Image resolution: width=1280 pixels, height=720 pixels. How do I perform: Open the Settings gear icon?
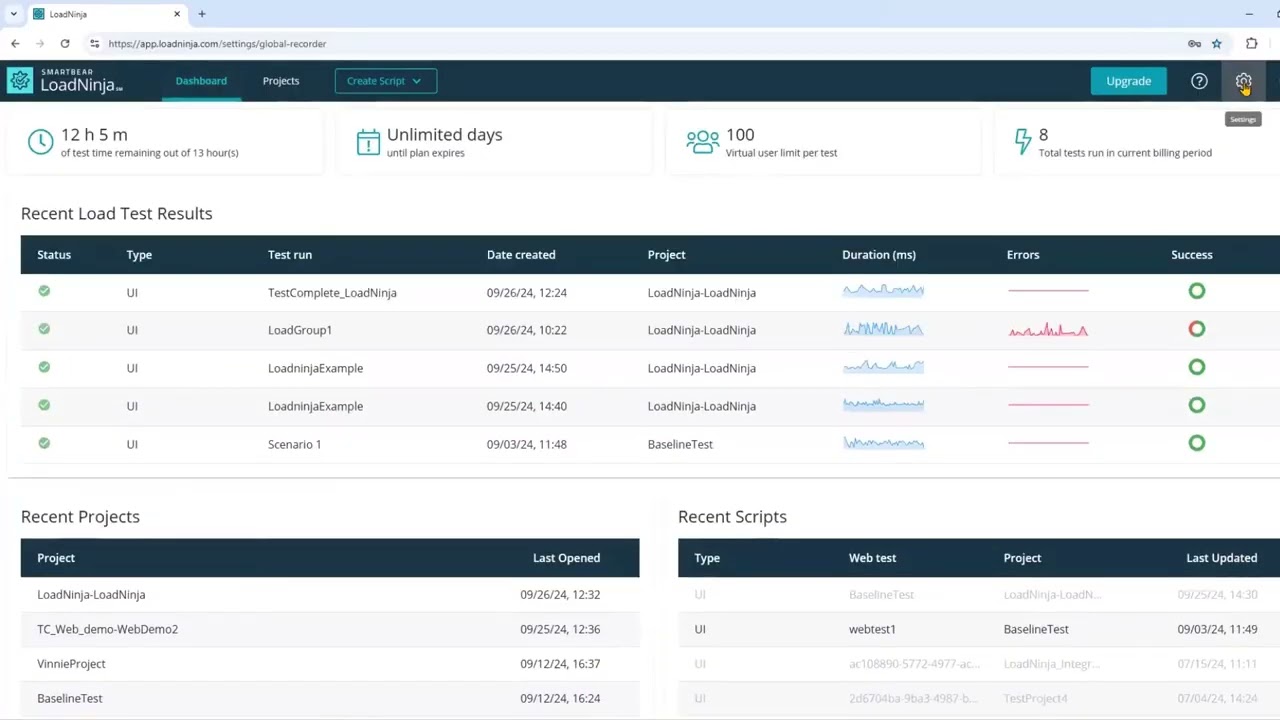[1243, 81]
